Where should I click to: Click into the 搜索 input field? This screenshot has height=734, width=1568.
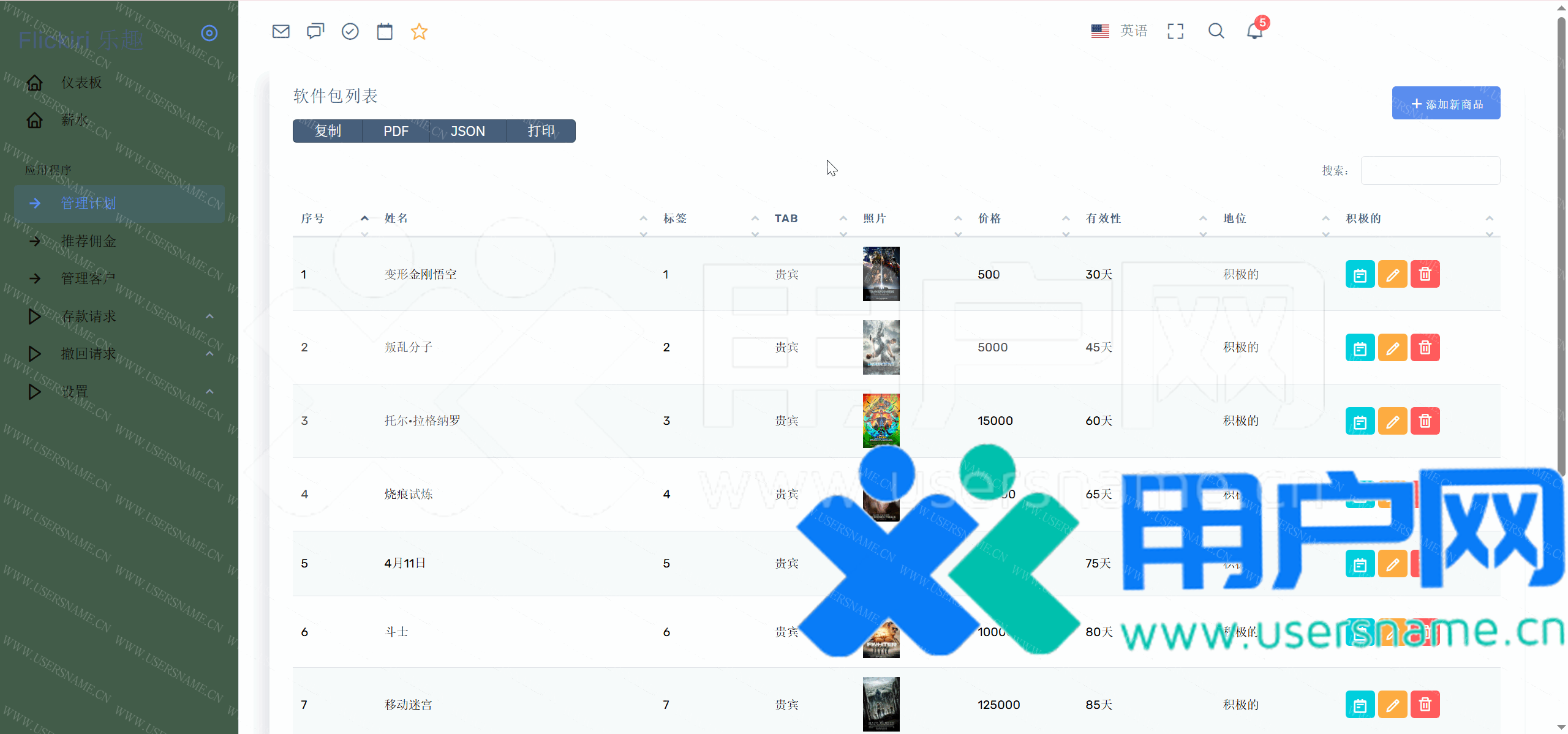coord(1430,170)
